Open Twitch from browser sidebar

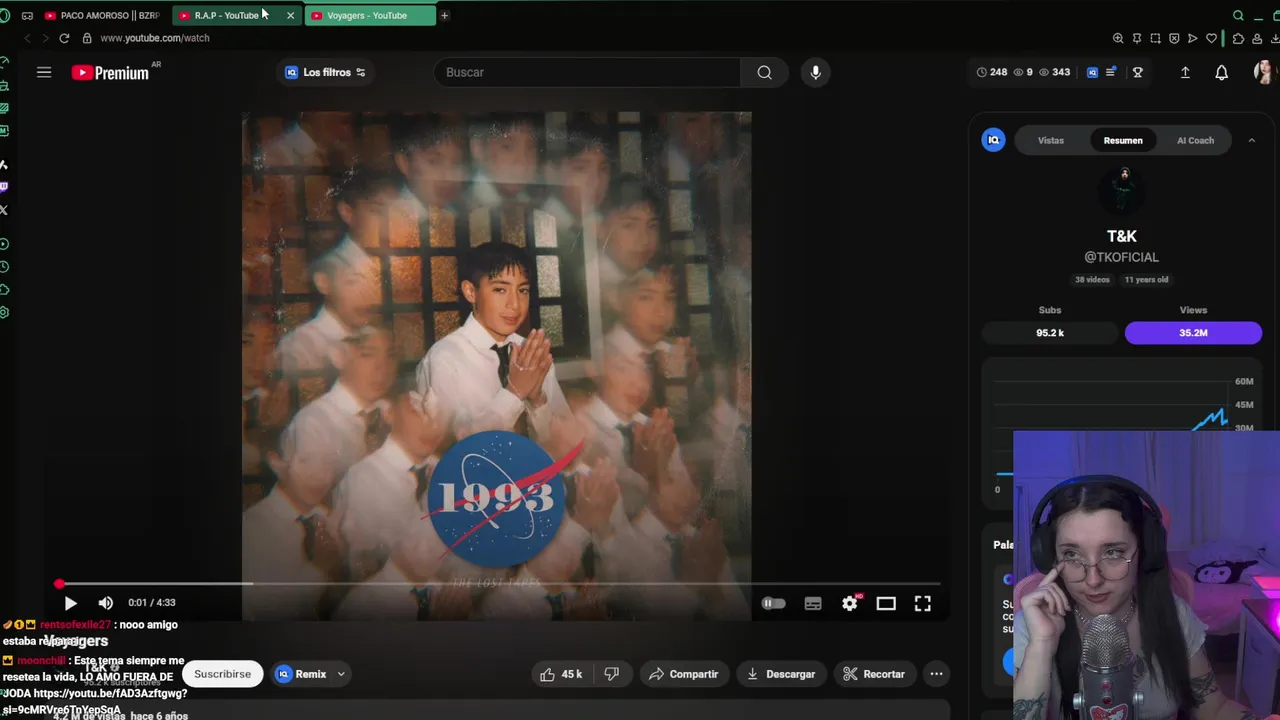pos(4,186)
